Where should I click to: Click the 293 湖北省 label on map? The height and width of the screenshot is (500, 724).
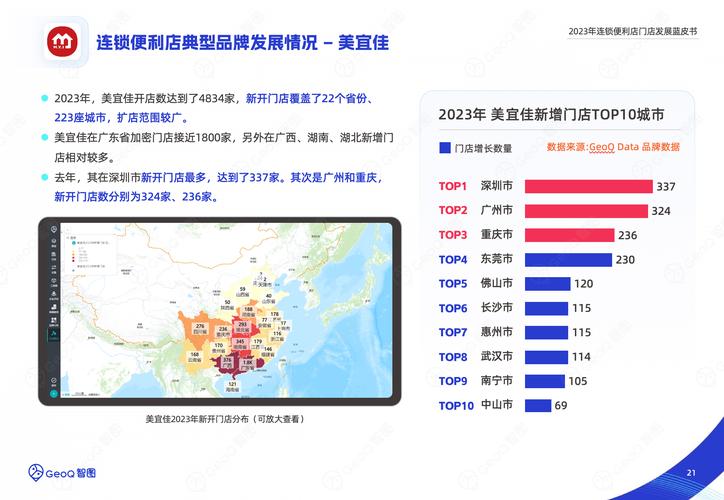242,327
